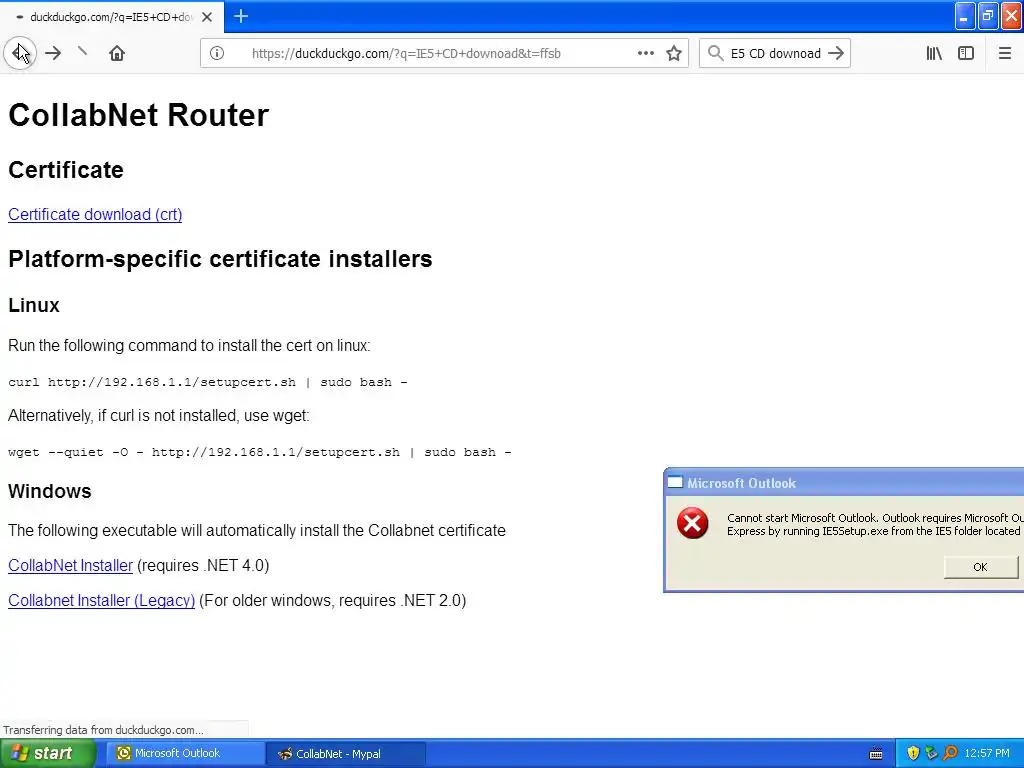Viewport: 1024px width, 768px height.
Task: Click the Certificate heading
Action: click(x=66, y=170)
